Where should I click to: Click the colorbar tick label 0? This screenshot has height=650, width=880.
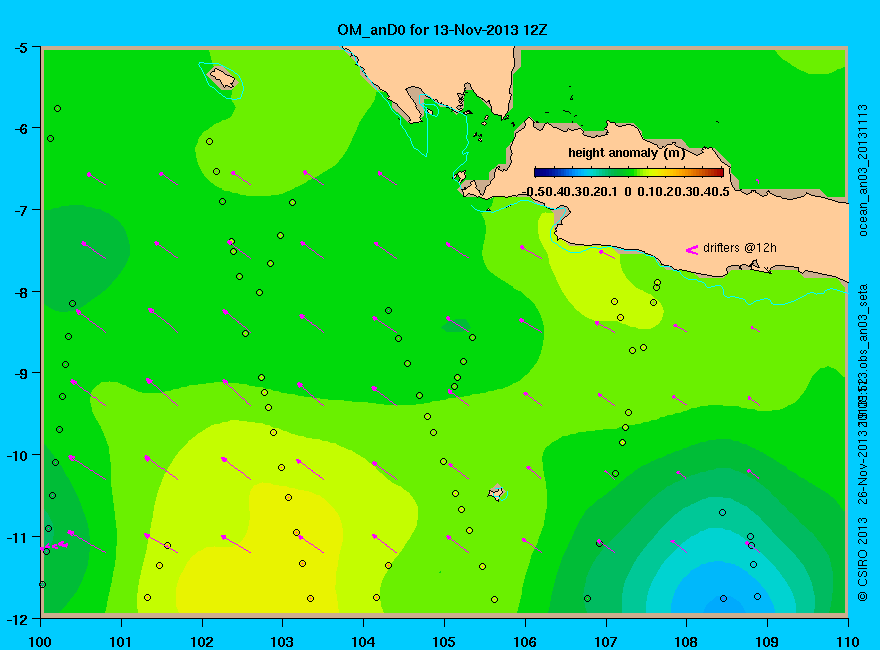pos(628,192)
